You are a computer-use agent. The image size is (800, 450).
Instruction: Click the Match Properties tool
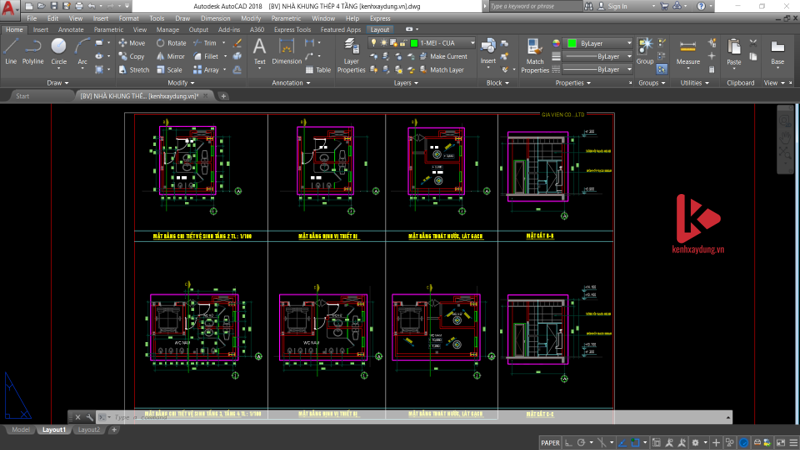pos(535,56)
